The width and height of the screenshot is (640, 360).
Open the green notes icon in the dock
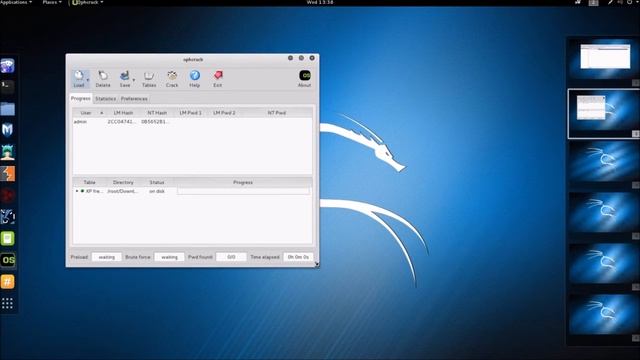pyautogui.click(x=7, y=238)
